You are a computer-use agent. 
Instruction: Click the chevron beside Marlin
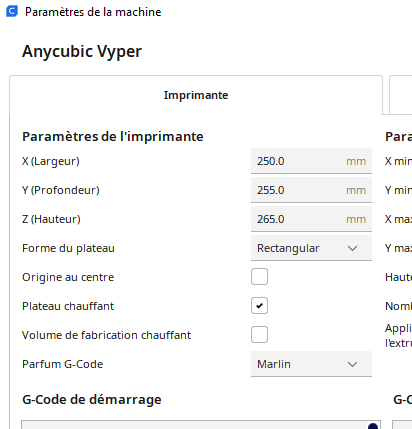click(x=352, y=364)
